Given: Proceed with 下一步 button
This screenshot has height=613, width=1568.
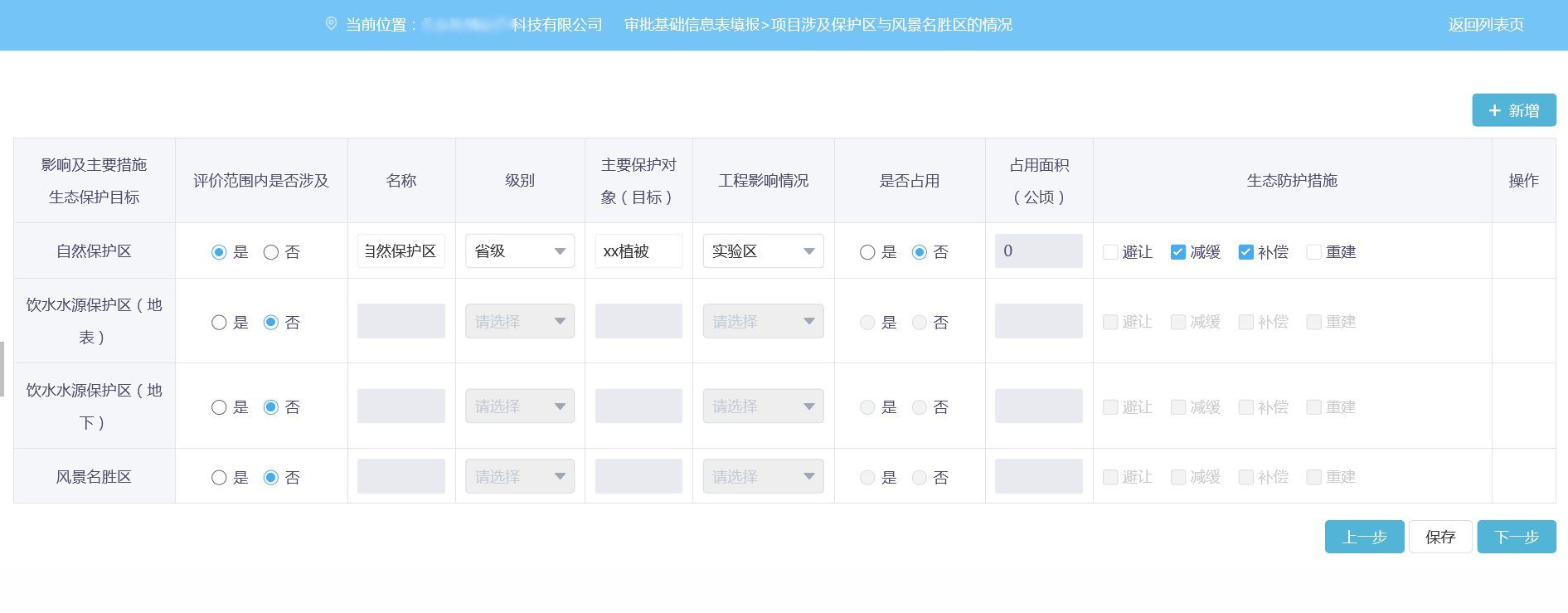Looking at the screenshot, I should tap(1516, 537).
